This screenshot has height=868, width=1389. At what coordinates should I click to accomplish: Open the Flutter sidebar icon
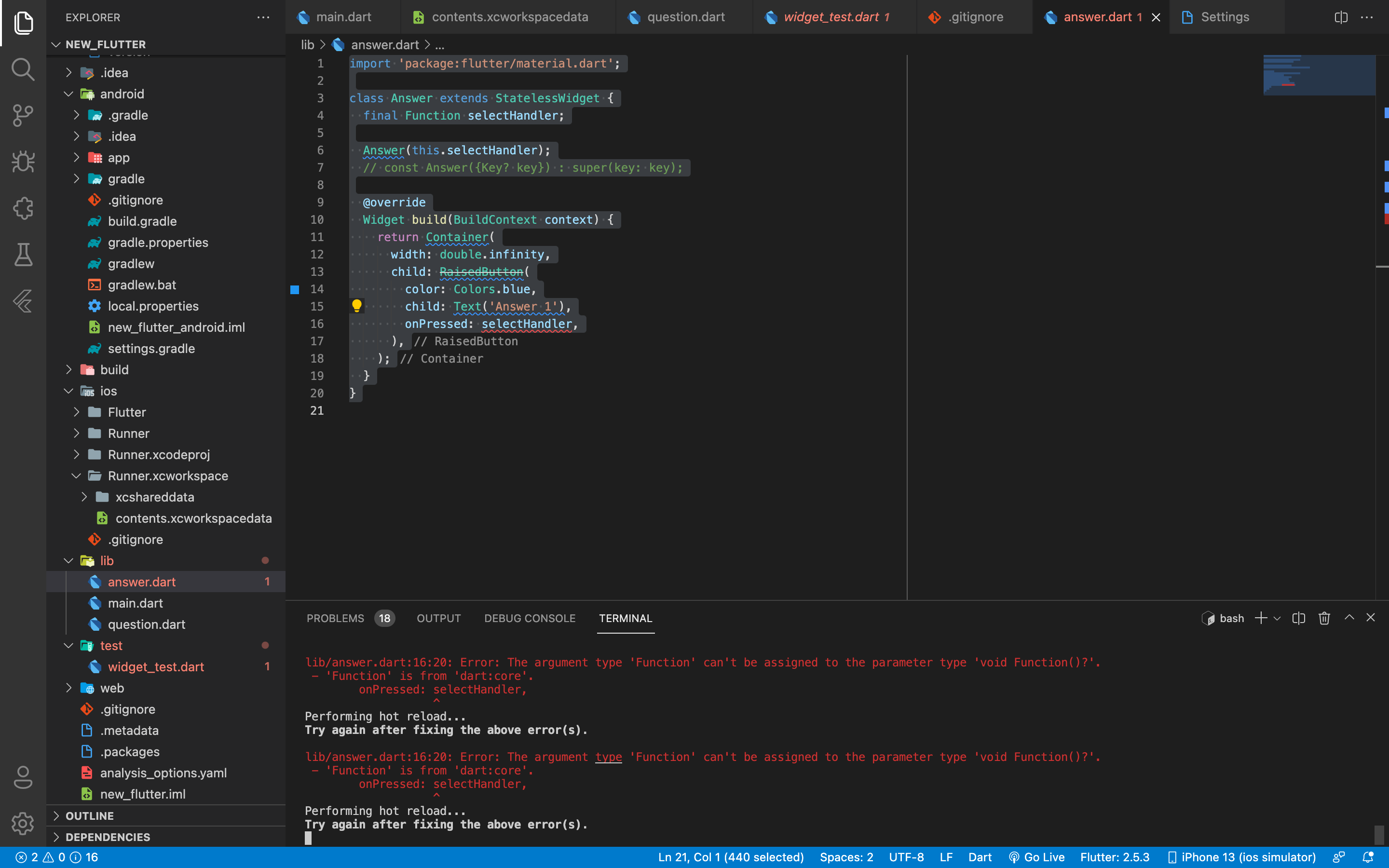[x=23, y=301]
